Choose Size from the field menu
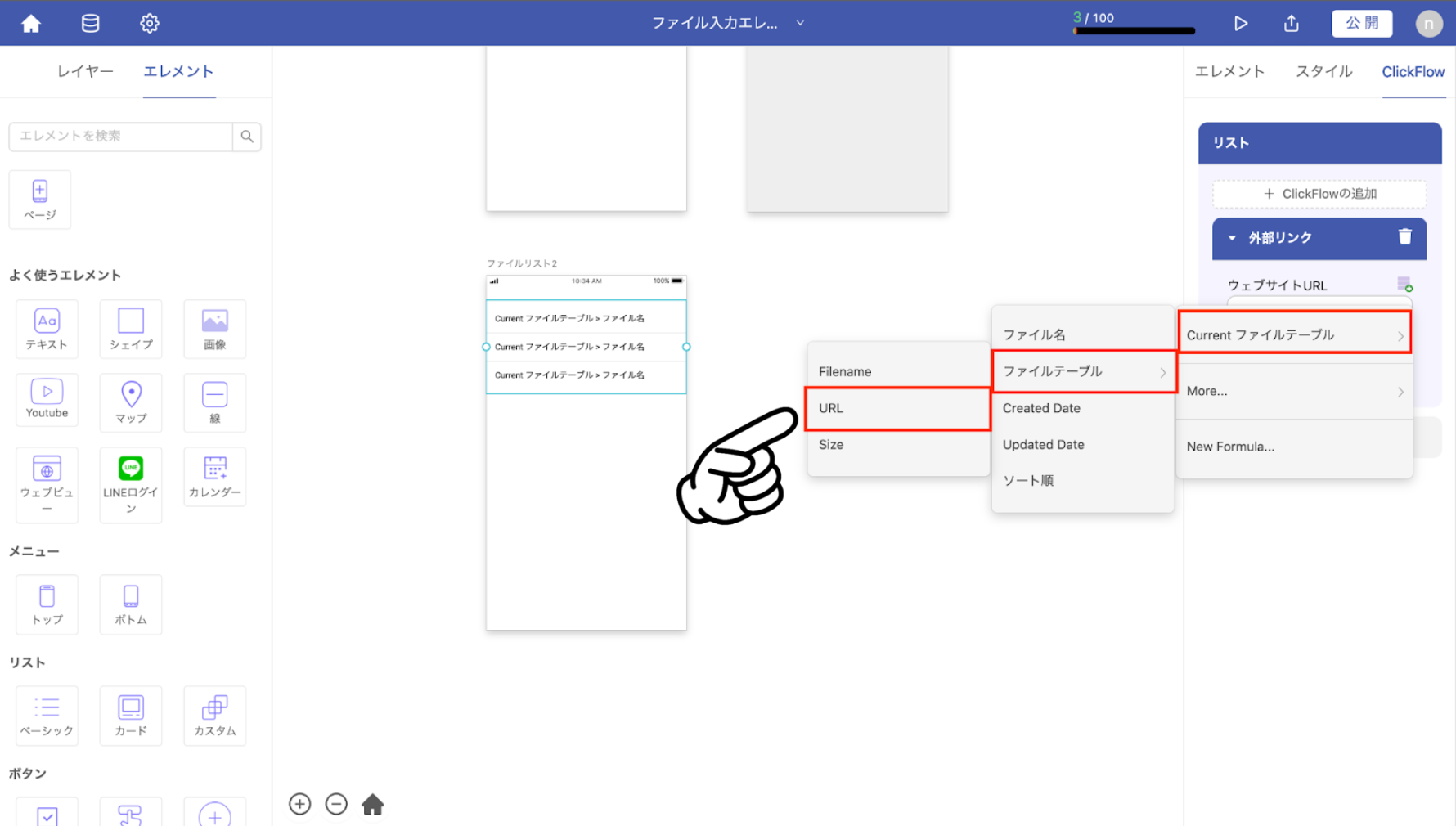Screen dimensions: 1456x826 click(898, 444)
